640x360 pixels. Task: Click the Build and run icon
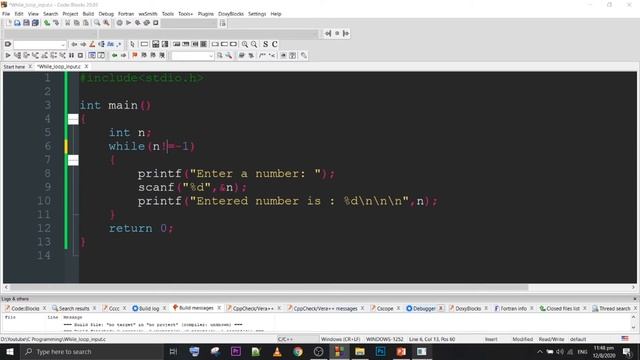tap(138, 23)
